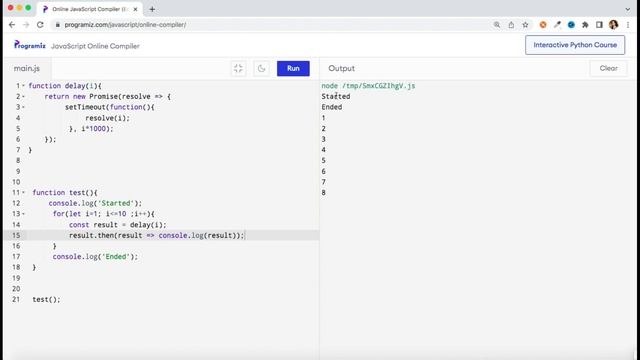Go back with the browser back arrow

pos(12,25)
